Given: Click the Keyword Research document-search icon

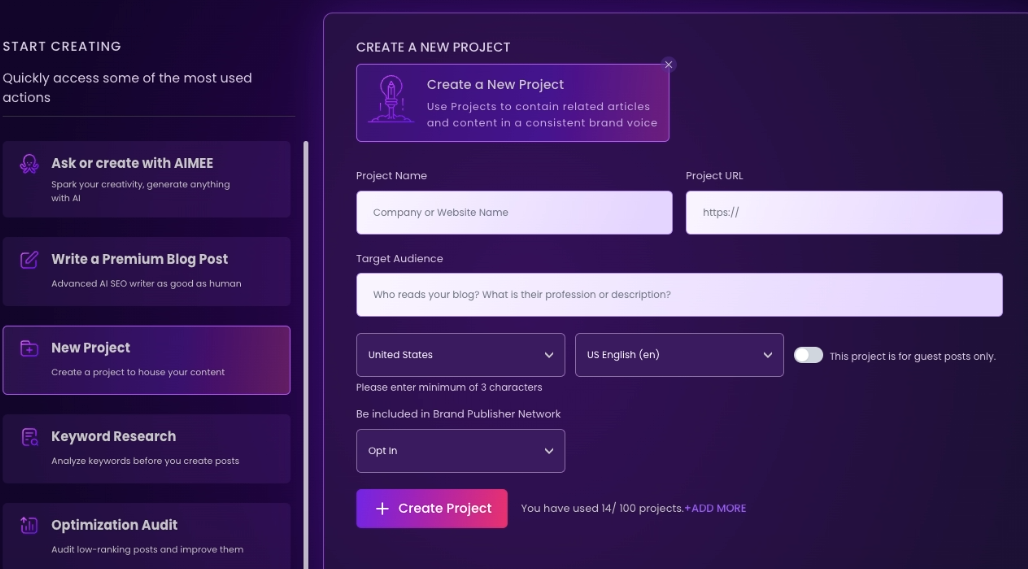Looking at the screenshot, I should pyautogui.click(x=30, y=437).
